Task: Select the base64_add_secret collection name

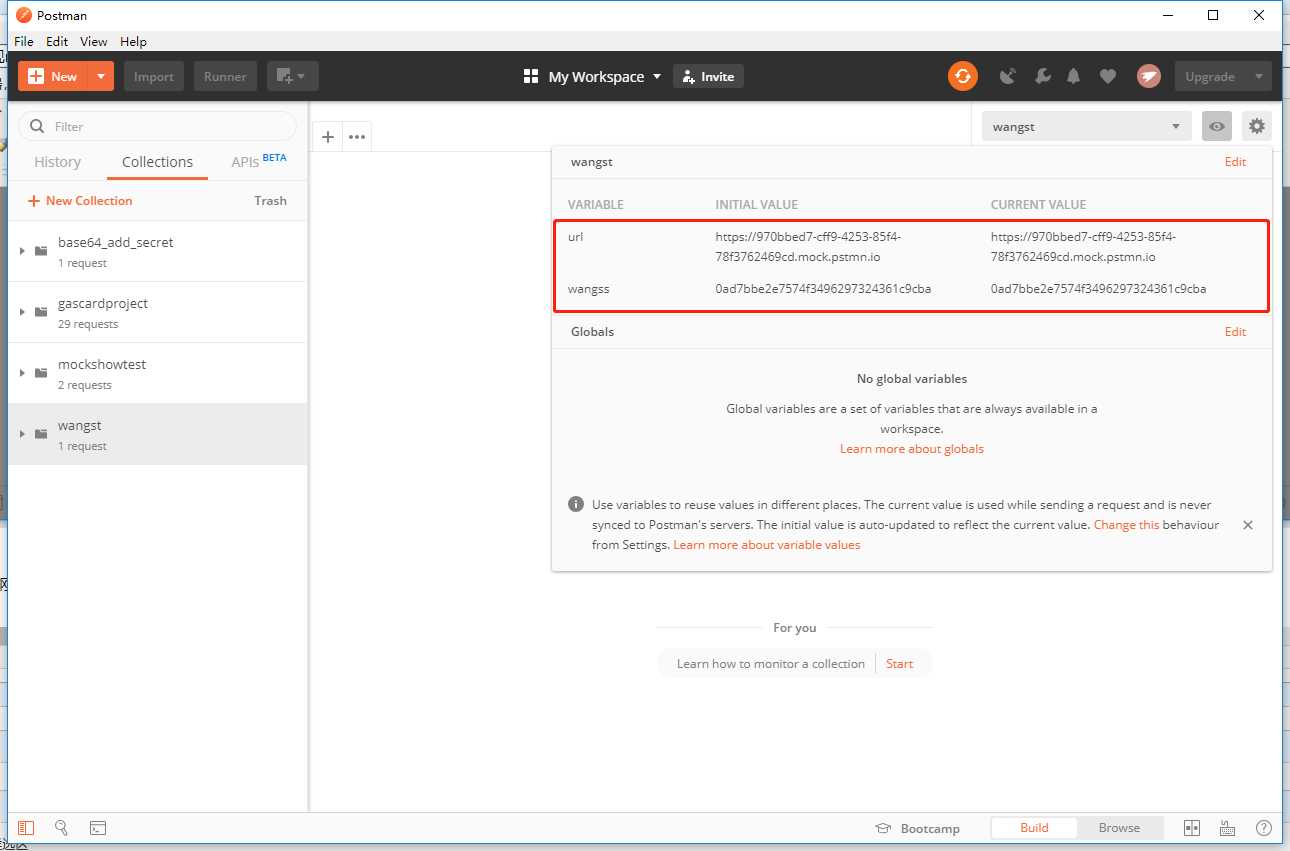Action: pyautogui.click(x=116, y=243)
